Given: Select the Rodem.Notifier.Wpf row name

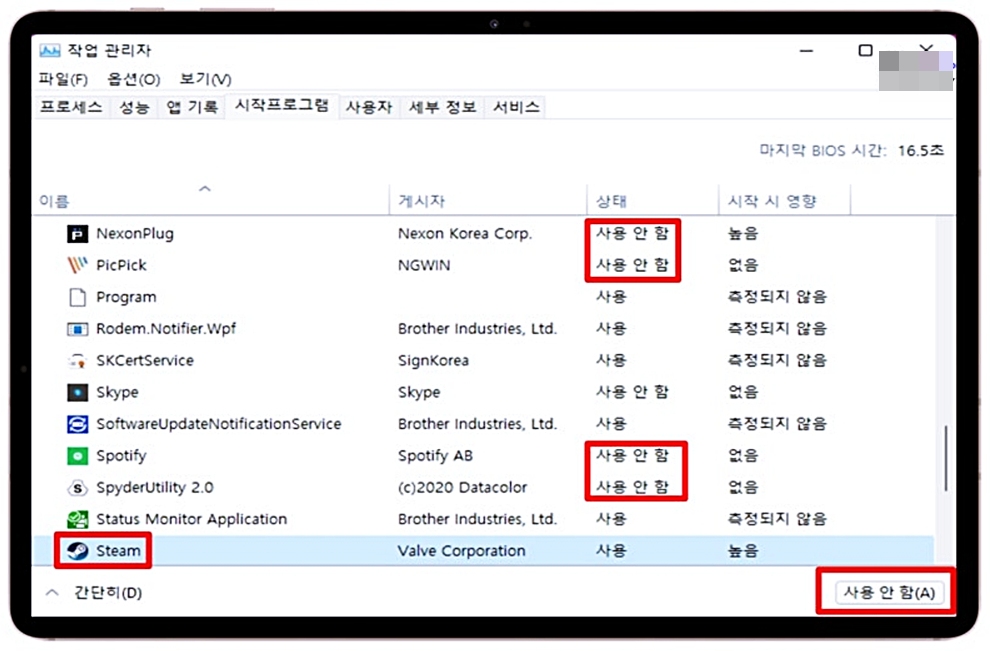Looking at the screenshot, I should (x=166, y=329).
